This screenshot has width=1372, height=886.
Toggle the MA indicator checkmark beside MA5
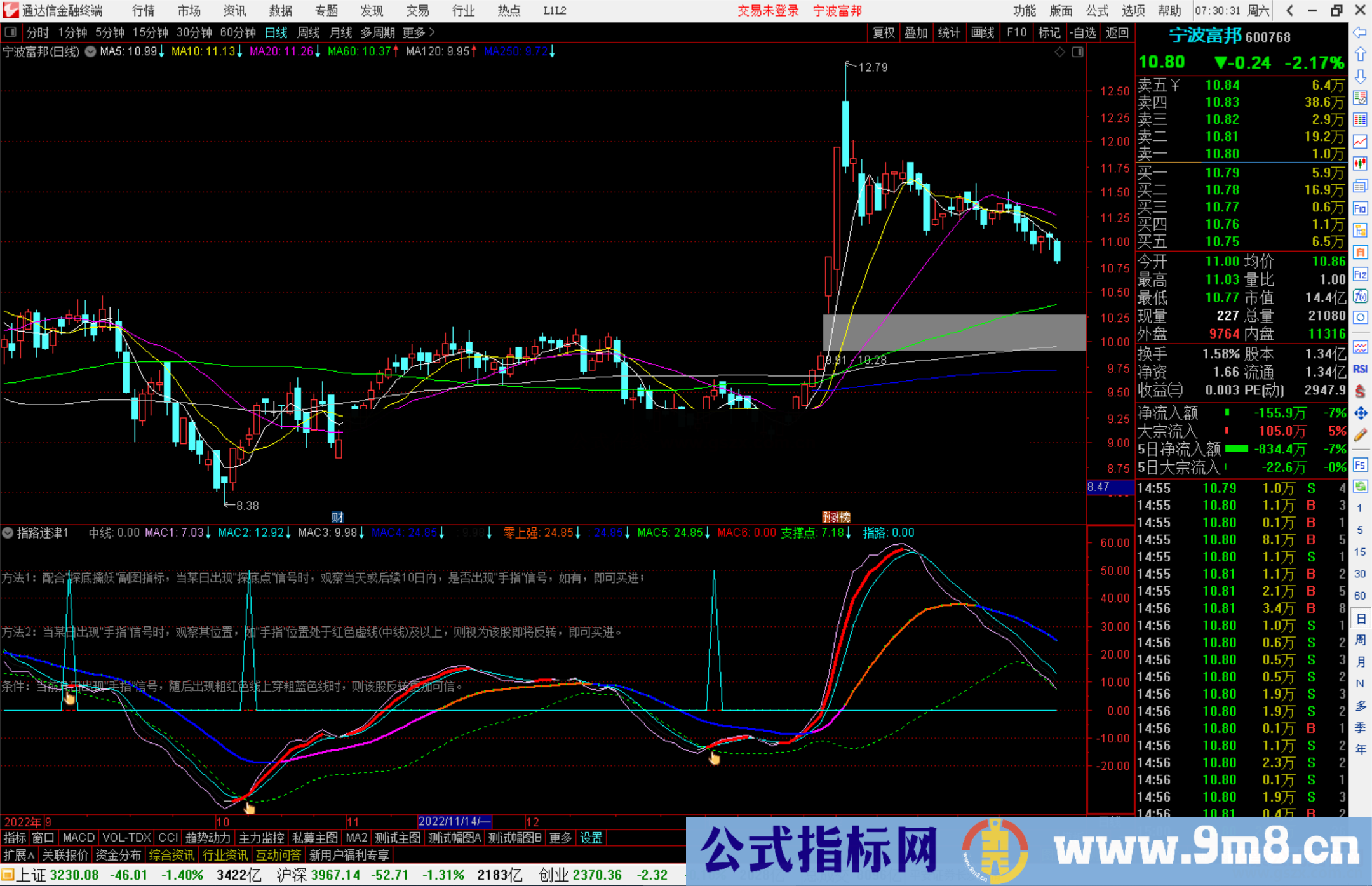click(x=91, y=52)
